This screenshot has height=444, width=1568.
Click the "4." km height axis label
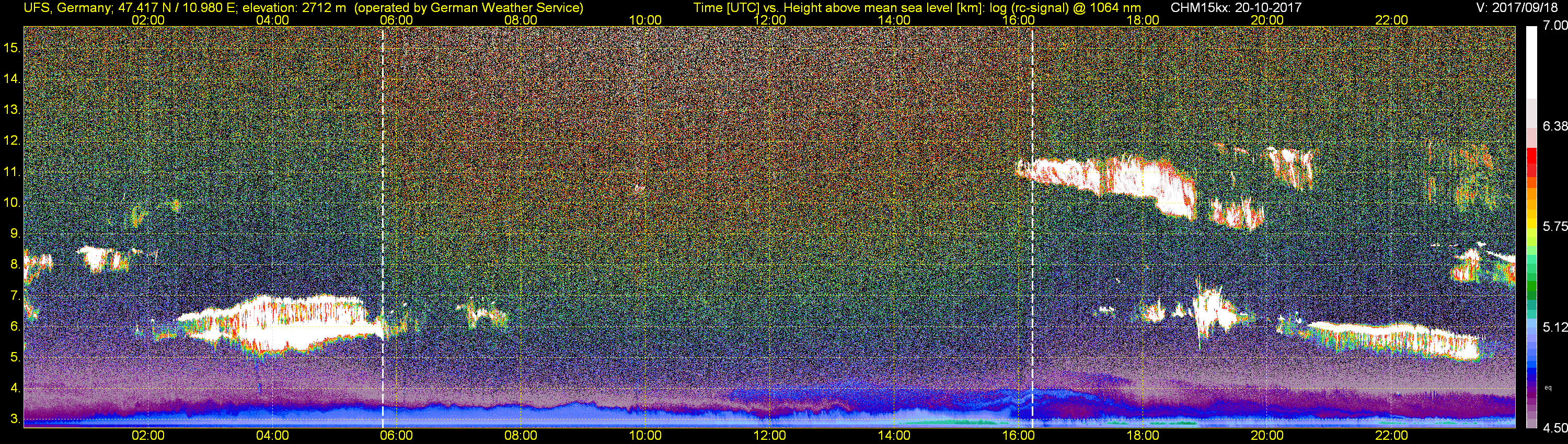pos(15,389)
